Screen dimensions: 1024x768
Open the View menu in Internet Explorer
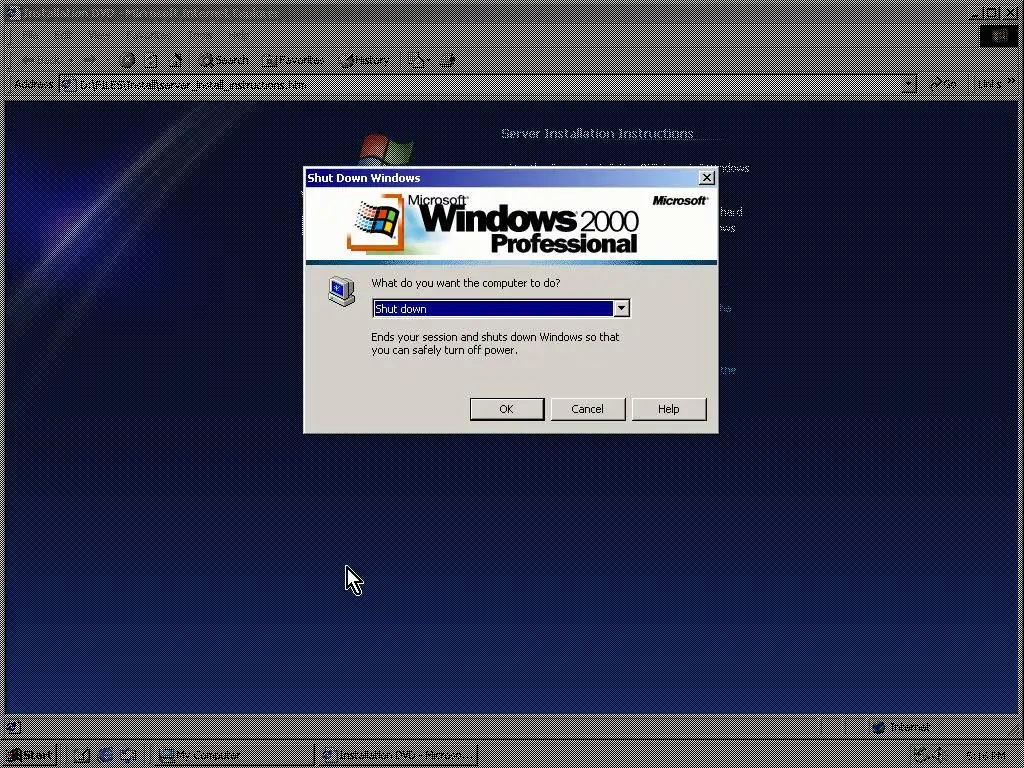(x=99, y=34)
